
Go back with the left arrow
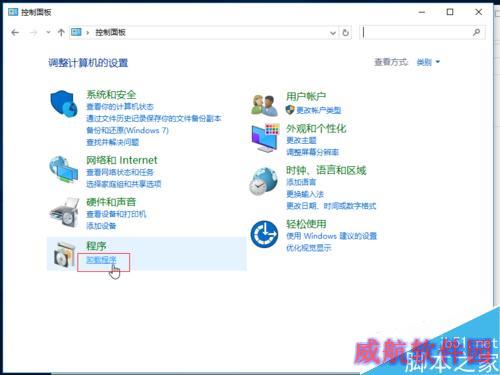pos(15,33)
